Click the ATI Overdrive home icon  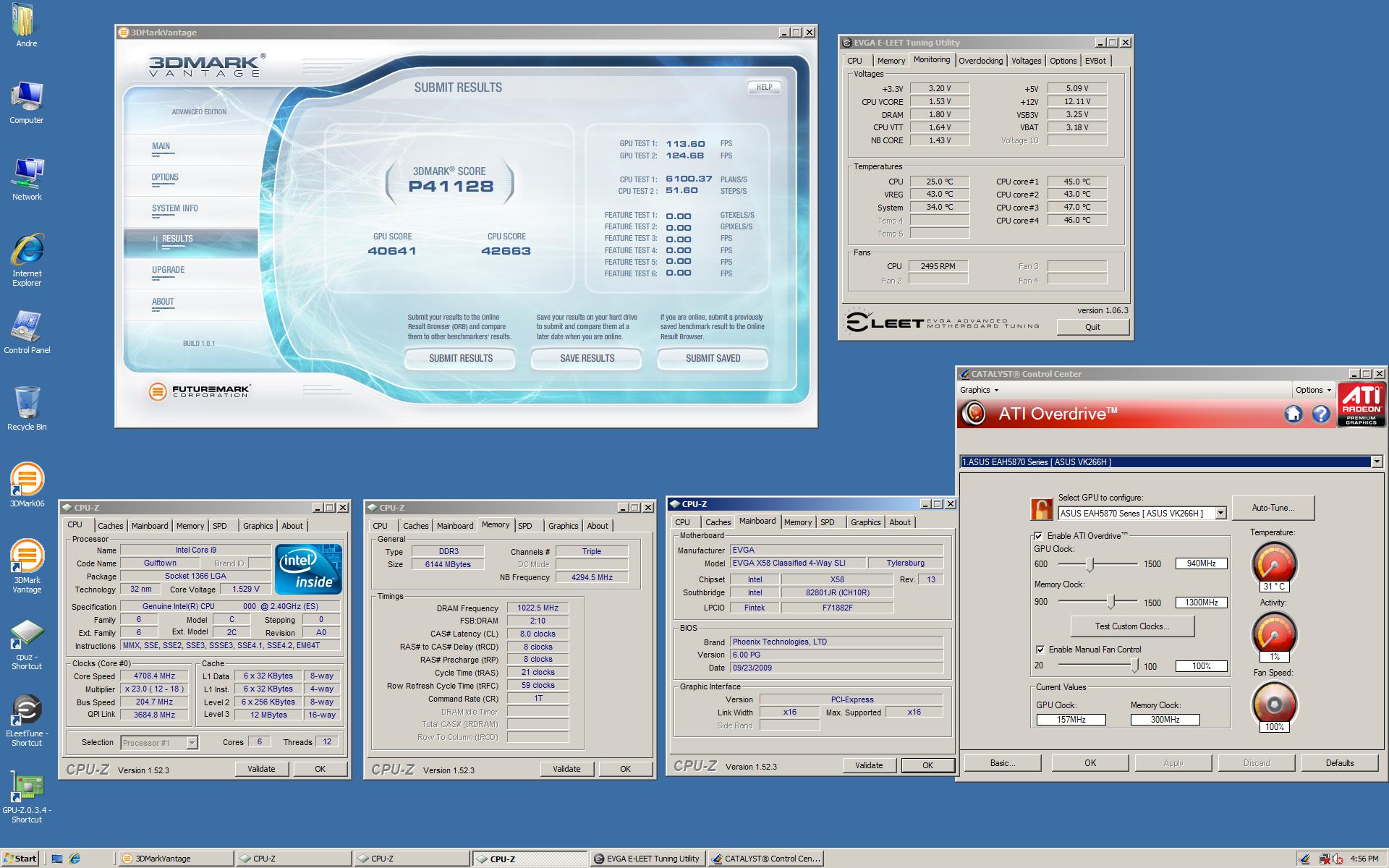tap(1294, 414)
